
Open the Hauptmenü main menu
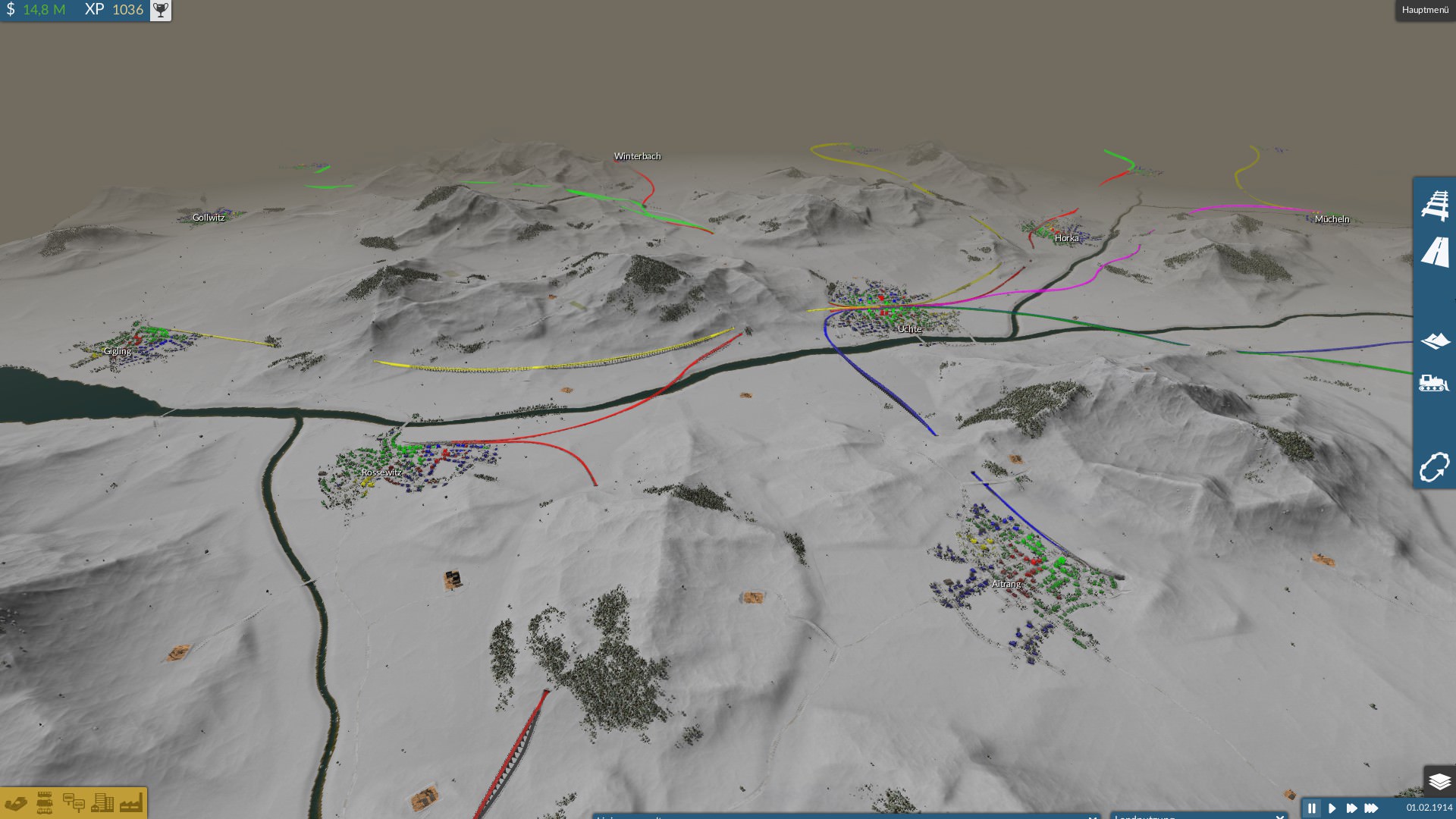tap(1425, 10)
